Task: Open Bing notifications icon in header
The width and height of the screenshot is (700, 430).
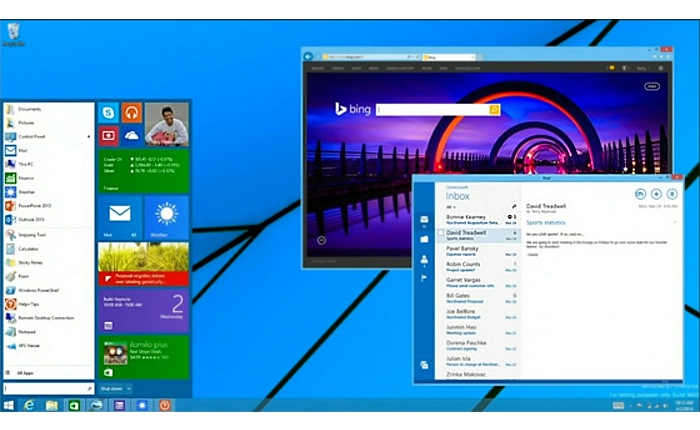Action: pos(612,68)
